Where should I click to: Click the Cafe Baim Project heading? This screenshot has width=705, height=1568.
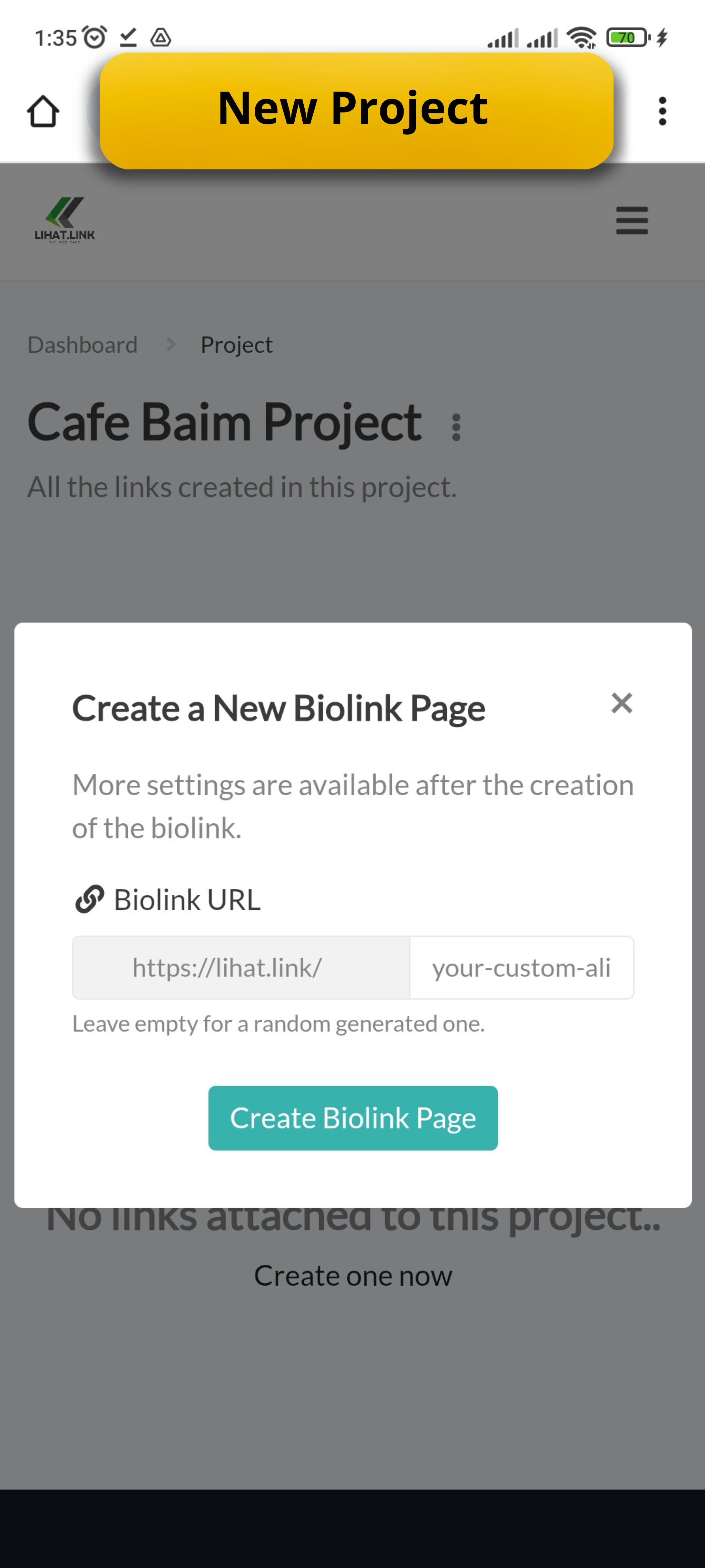[x=224, y=422]
